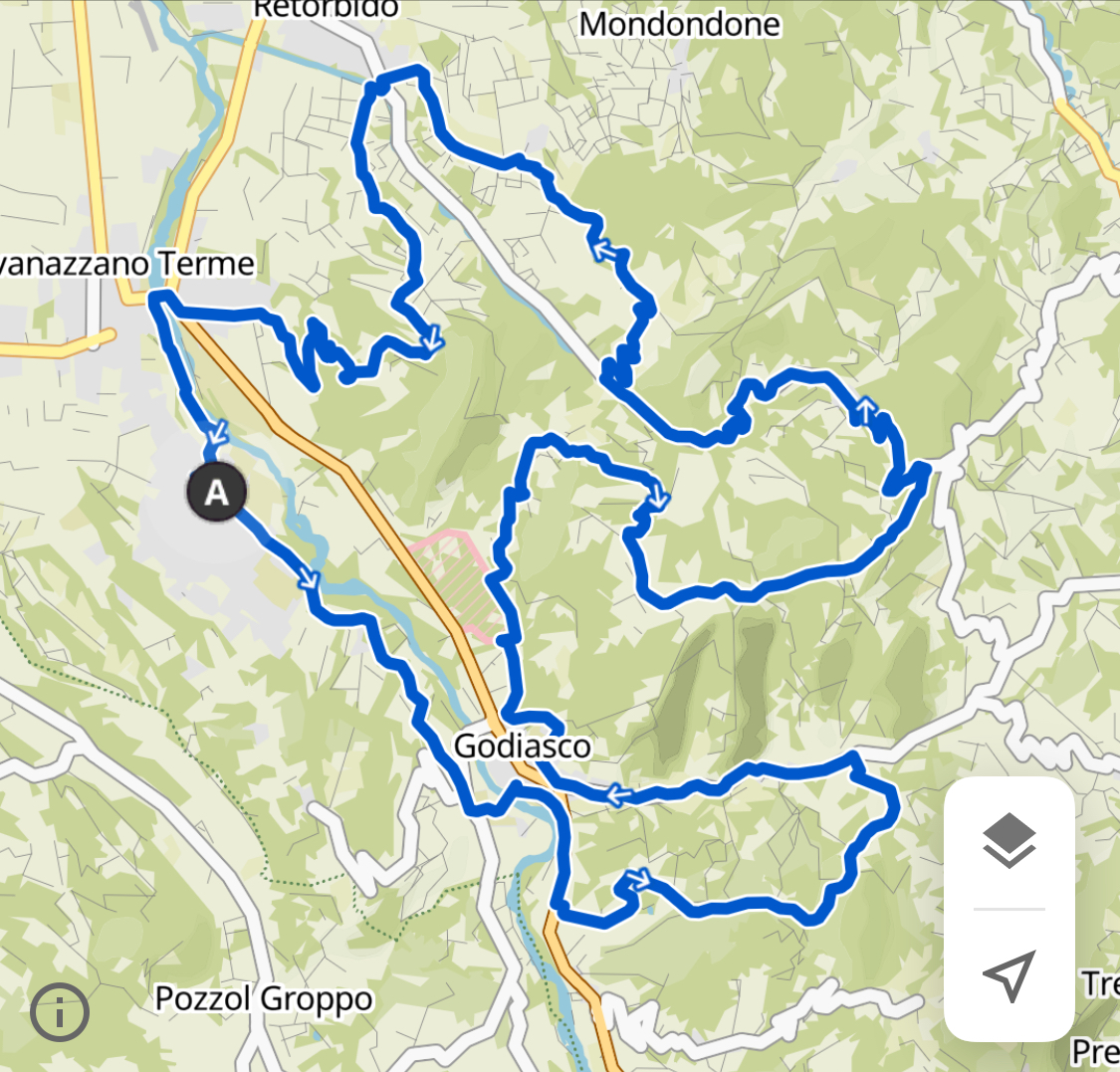This screenshot has height=1072, width=1120.
Task: Click the partial "Tre" label at right edge
Action: tap(1101, 983)
